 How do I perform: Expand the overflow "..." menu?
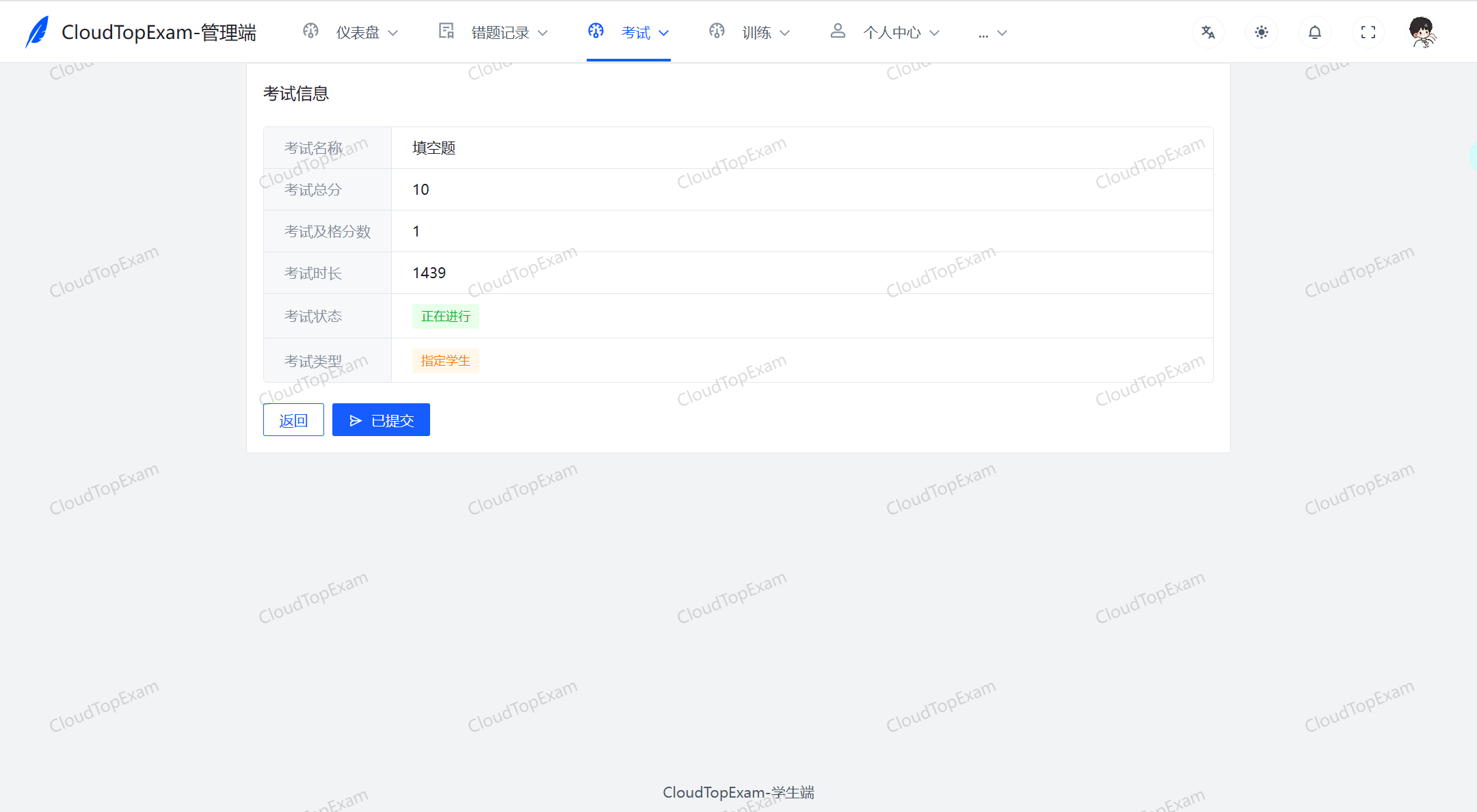992,31
